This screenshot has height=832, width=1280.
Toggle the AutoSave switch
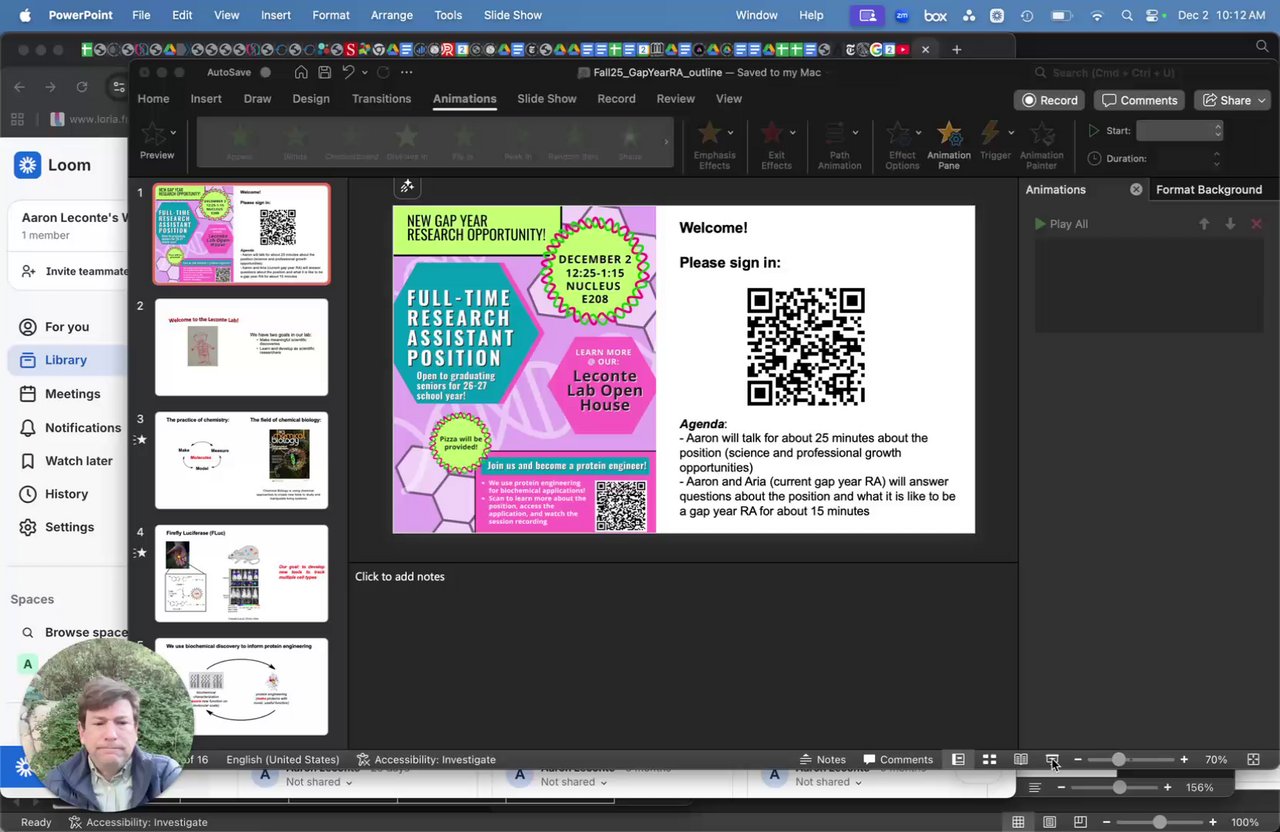point(265,72)
